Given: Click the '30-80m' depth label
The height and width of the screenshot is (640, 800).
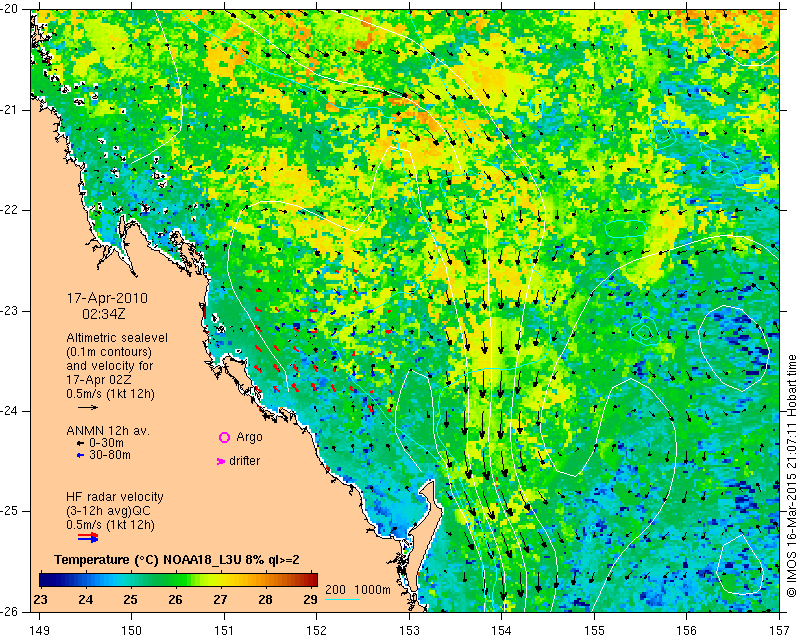Looking at the screenshot, I should [x=110, y=455].
